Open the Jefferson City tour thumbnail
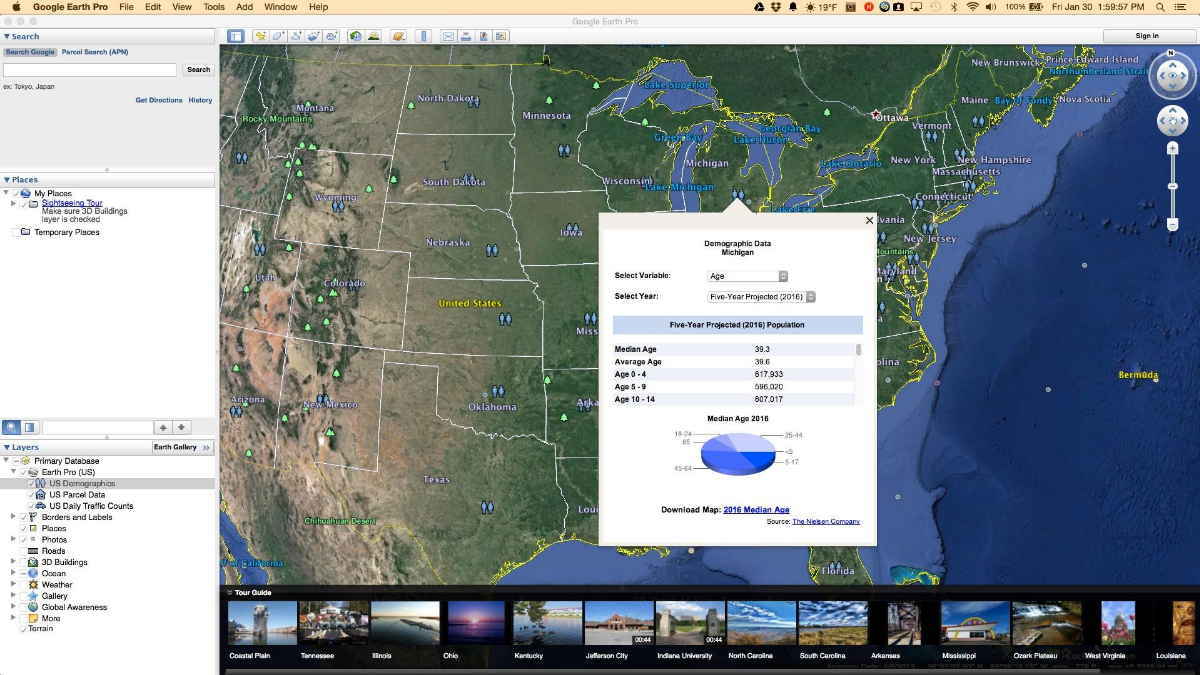Image resolution: width=1200 pixels, height=675 pixels. pyautogui.click(x=619, y=622)
